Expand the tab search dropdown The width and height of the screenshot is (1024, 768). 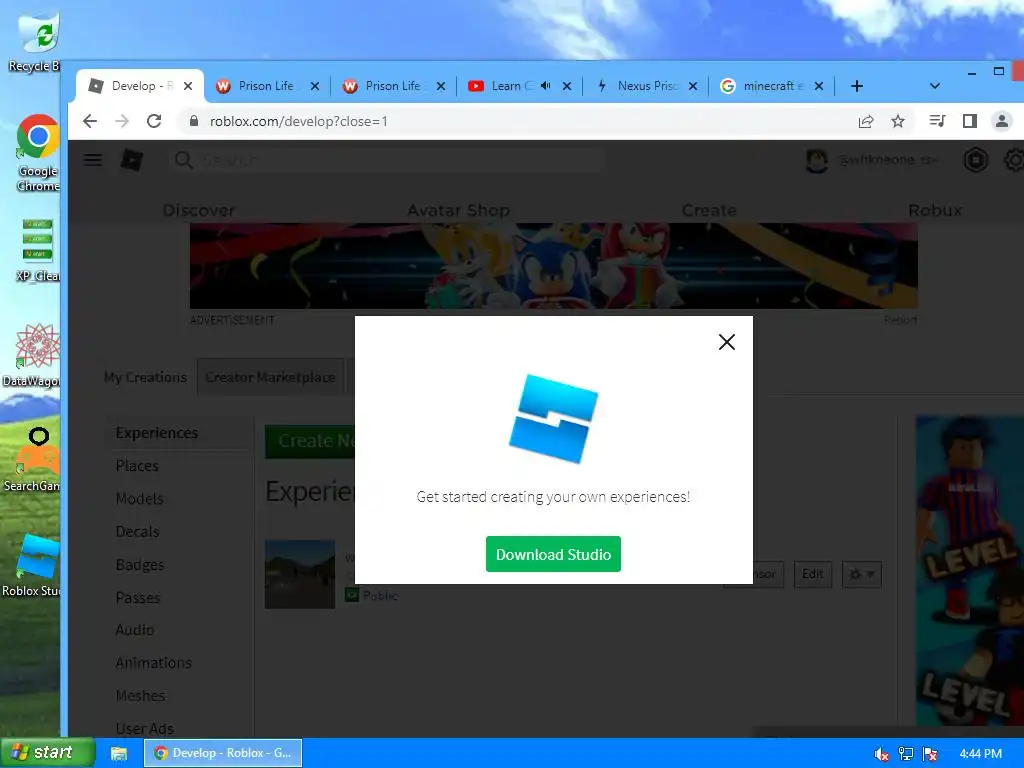pyautogui.click(x=935, y=86)
